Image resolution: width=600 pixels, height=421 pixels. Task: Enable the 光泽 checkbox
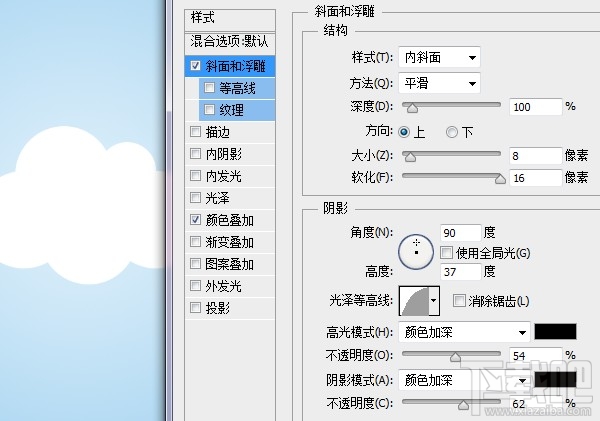tap(196, 198)
